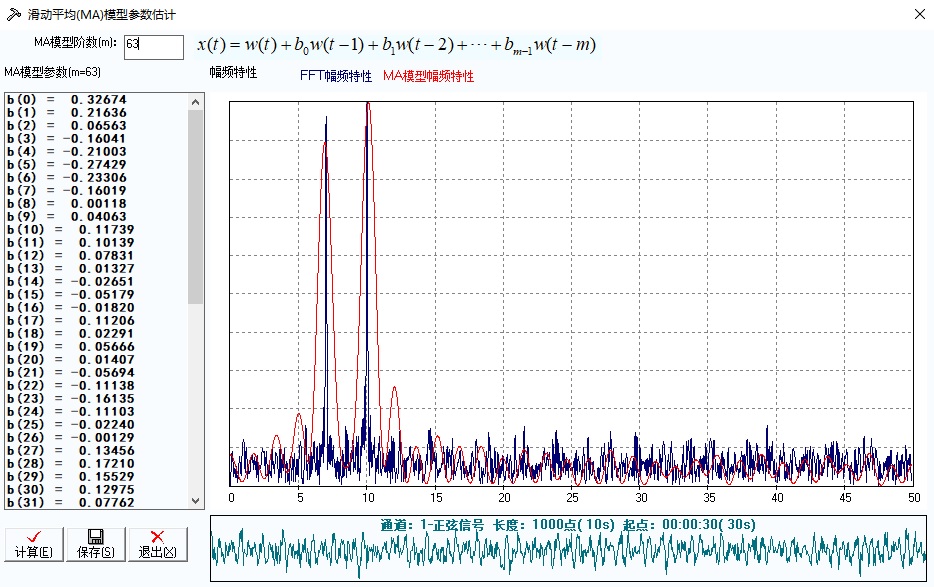Select the b(4) = -0.21003 row
This screenshot has height=587, width=934.
point(96,152)
